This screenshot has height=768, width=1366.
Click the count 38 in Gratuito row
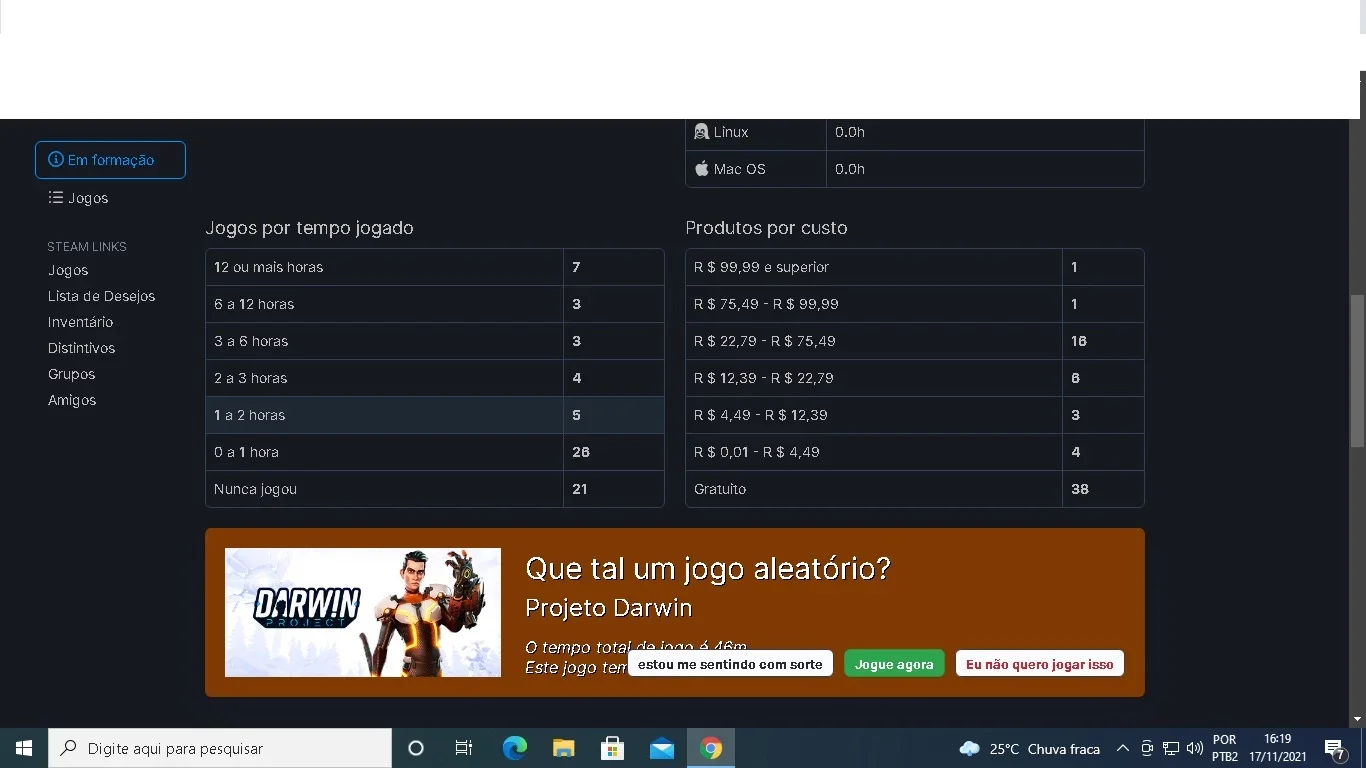[x=1080, y=489]
